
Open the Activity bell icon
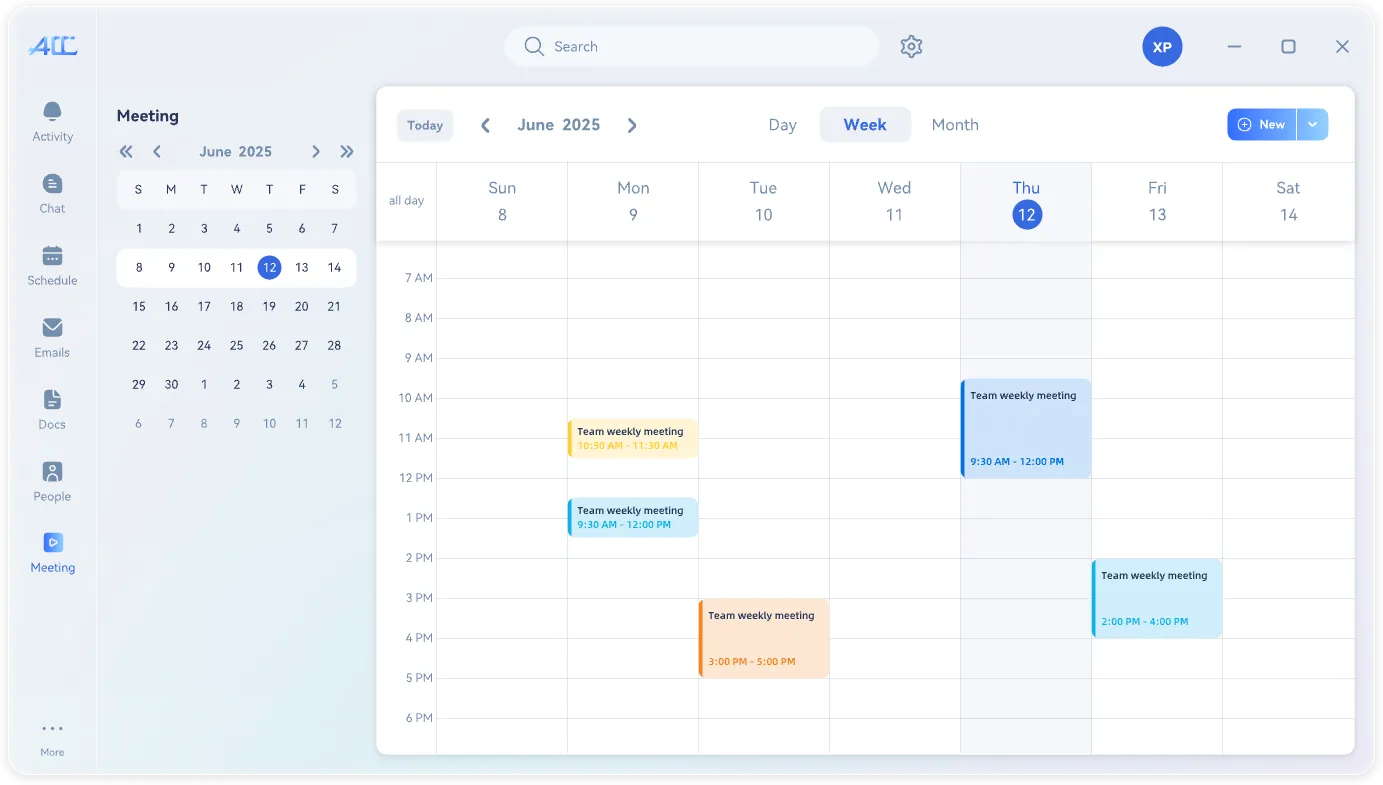point(53,111)
